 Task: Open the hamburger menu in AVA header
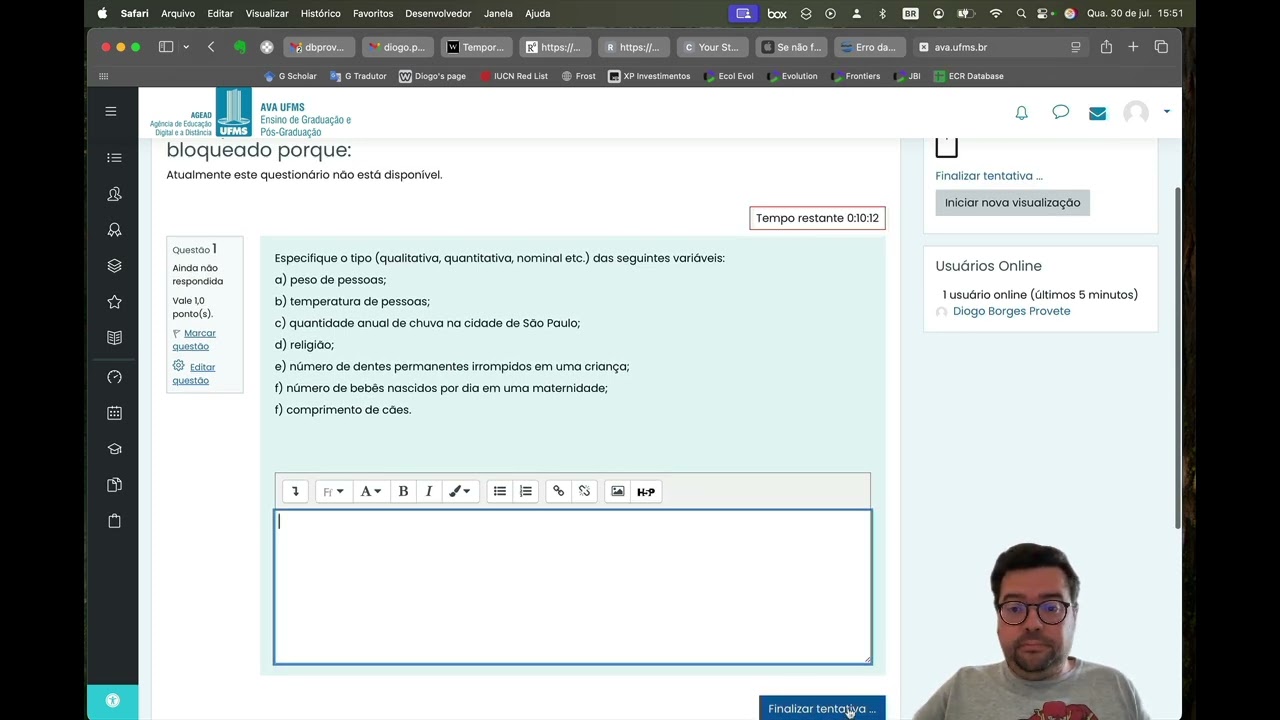pos(111,111)
